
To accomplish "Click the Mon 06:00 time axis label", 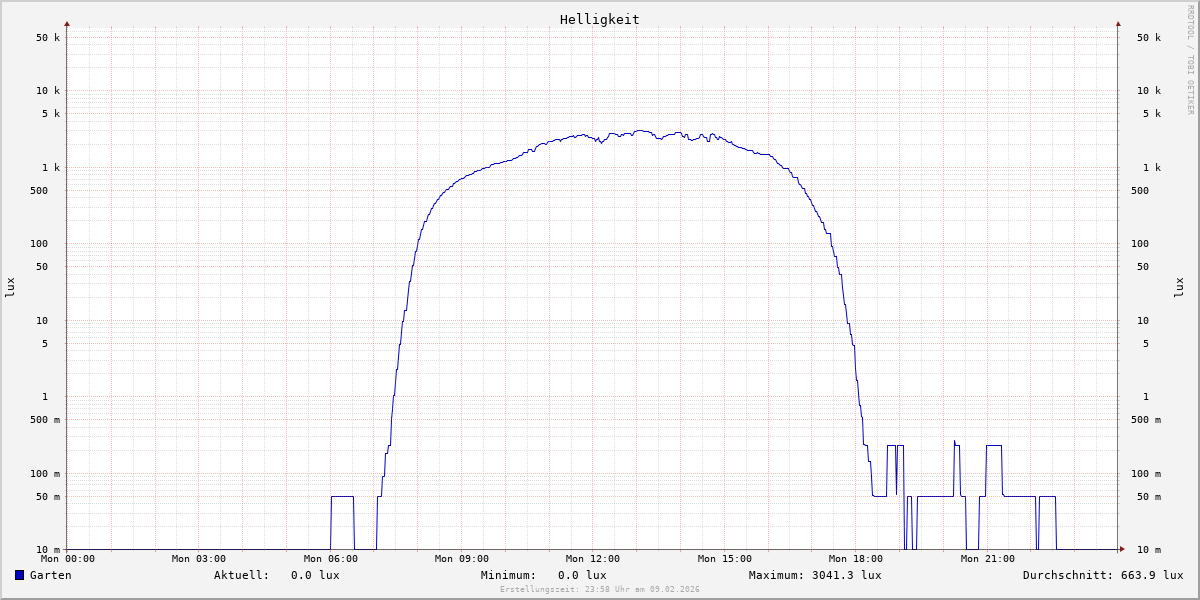I will pos(330,559).
